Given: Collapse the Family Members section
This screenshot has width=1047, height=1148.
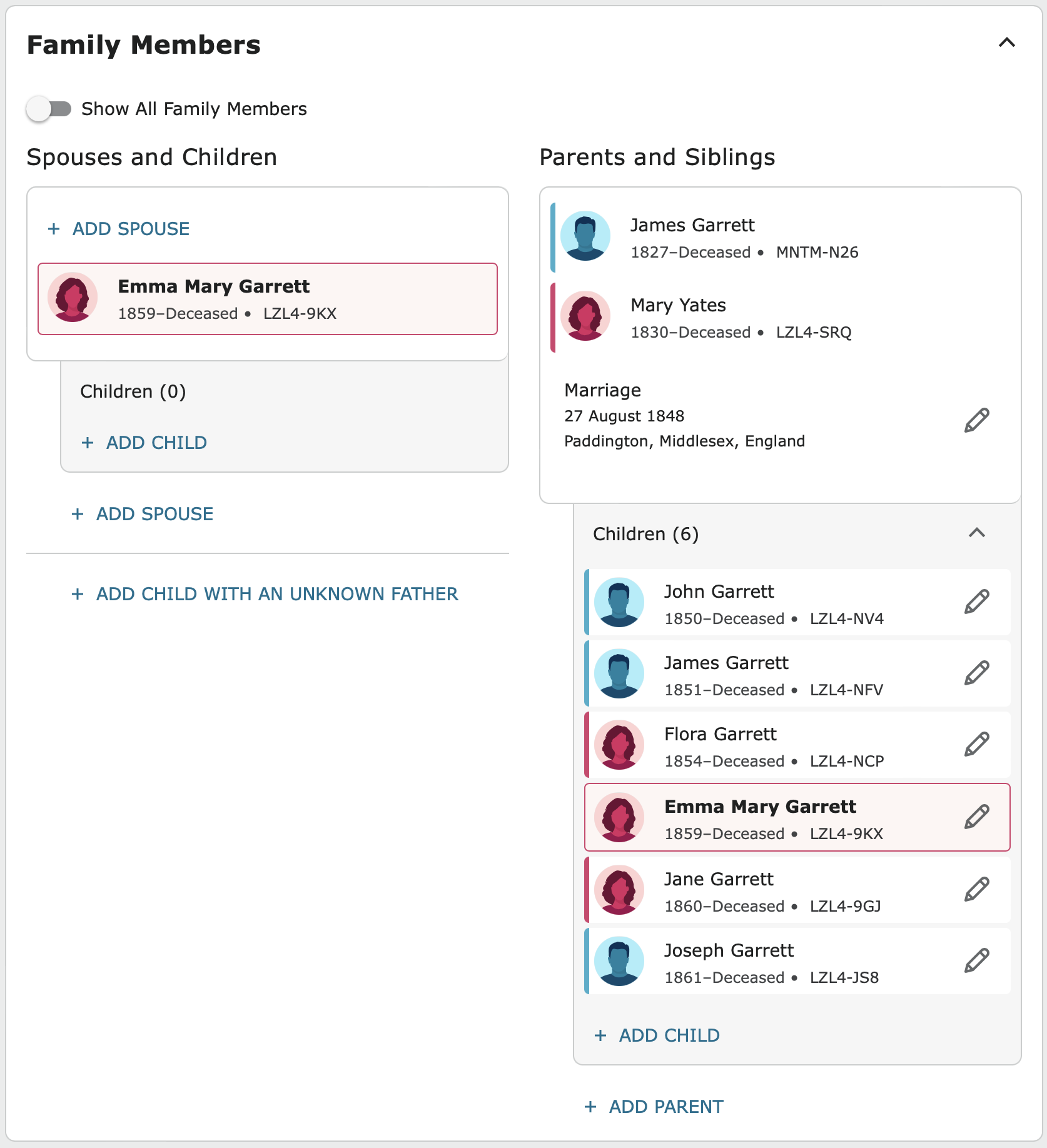Looking at the screenshot, I should click(1006, 43).
